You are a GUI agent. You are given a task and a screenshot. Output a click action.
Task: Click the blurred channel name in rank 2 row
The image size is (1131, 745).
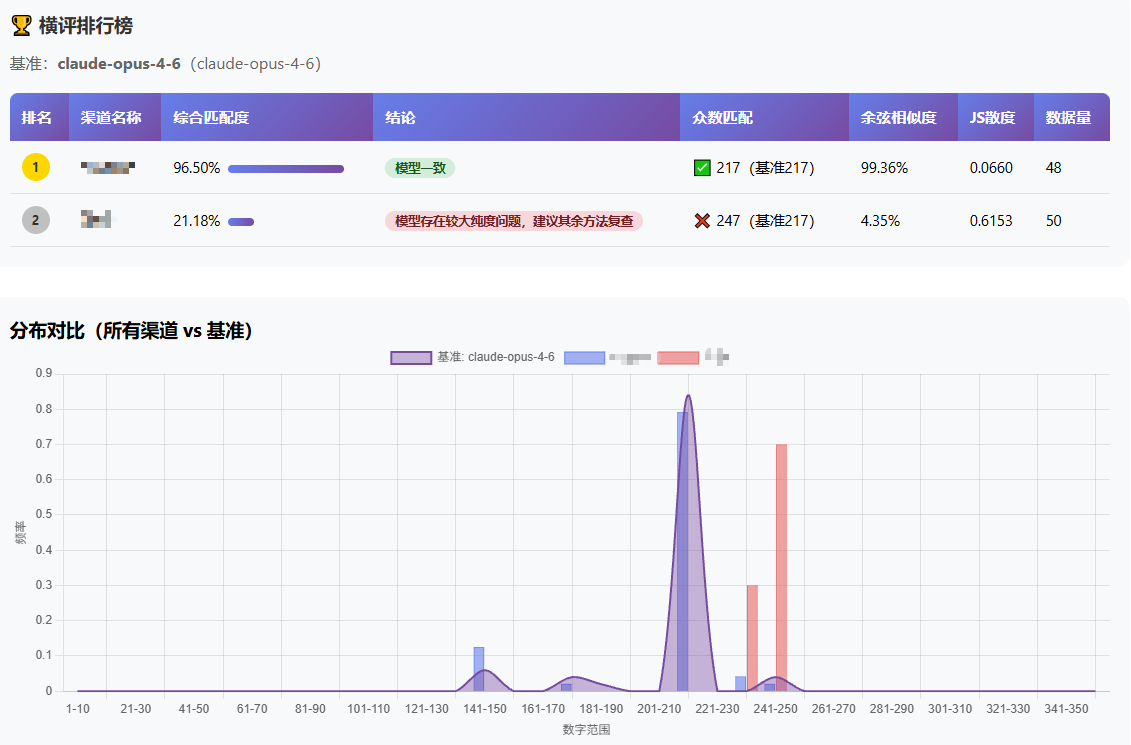tap(97, 219)
